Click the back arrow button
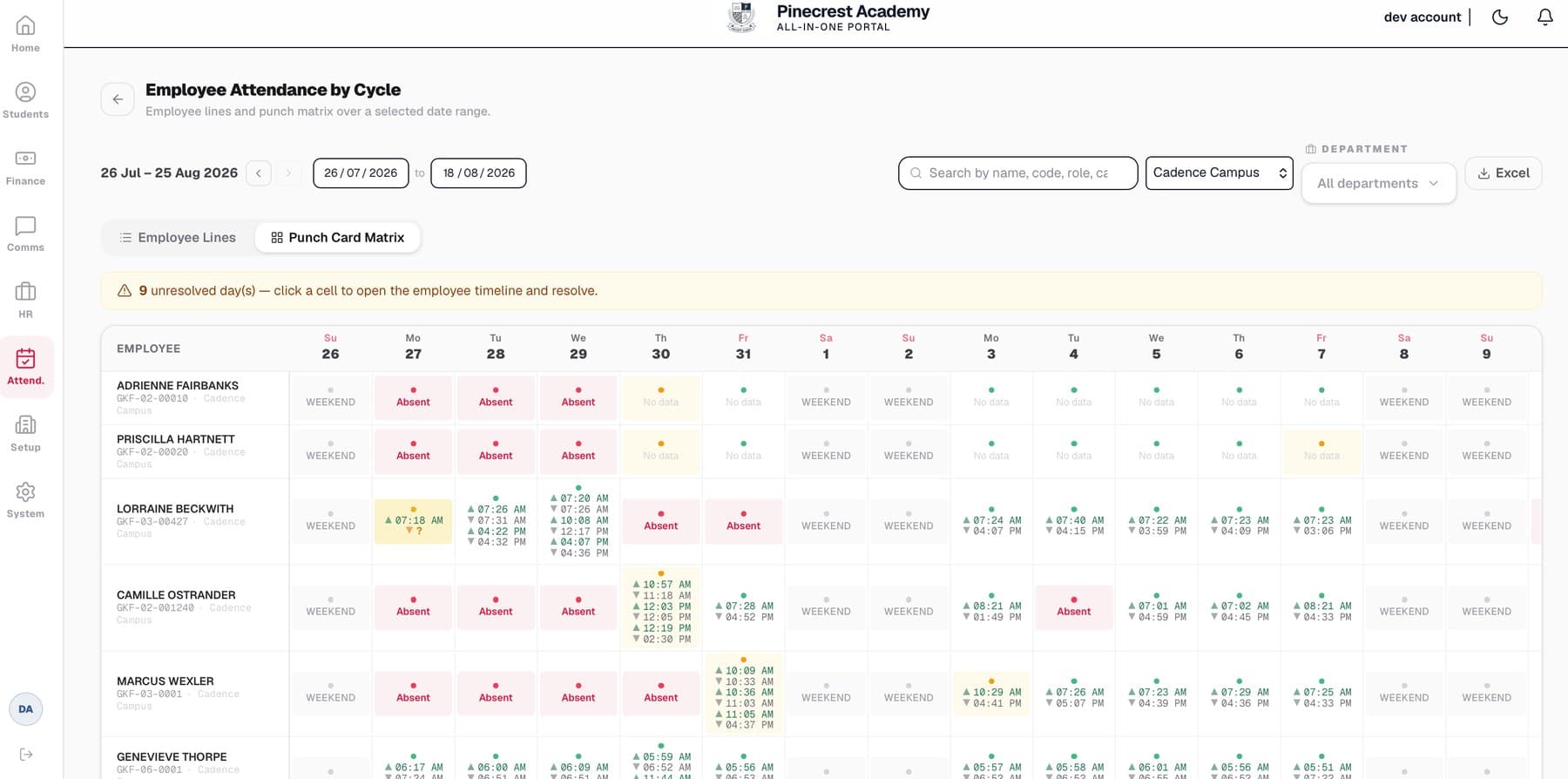 pyautogui.click(x=118, y=99)
